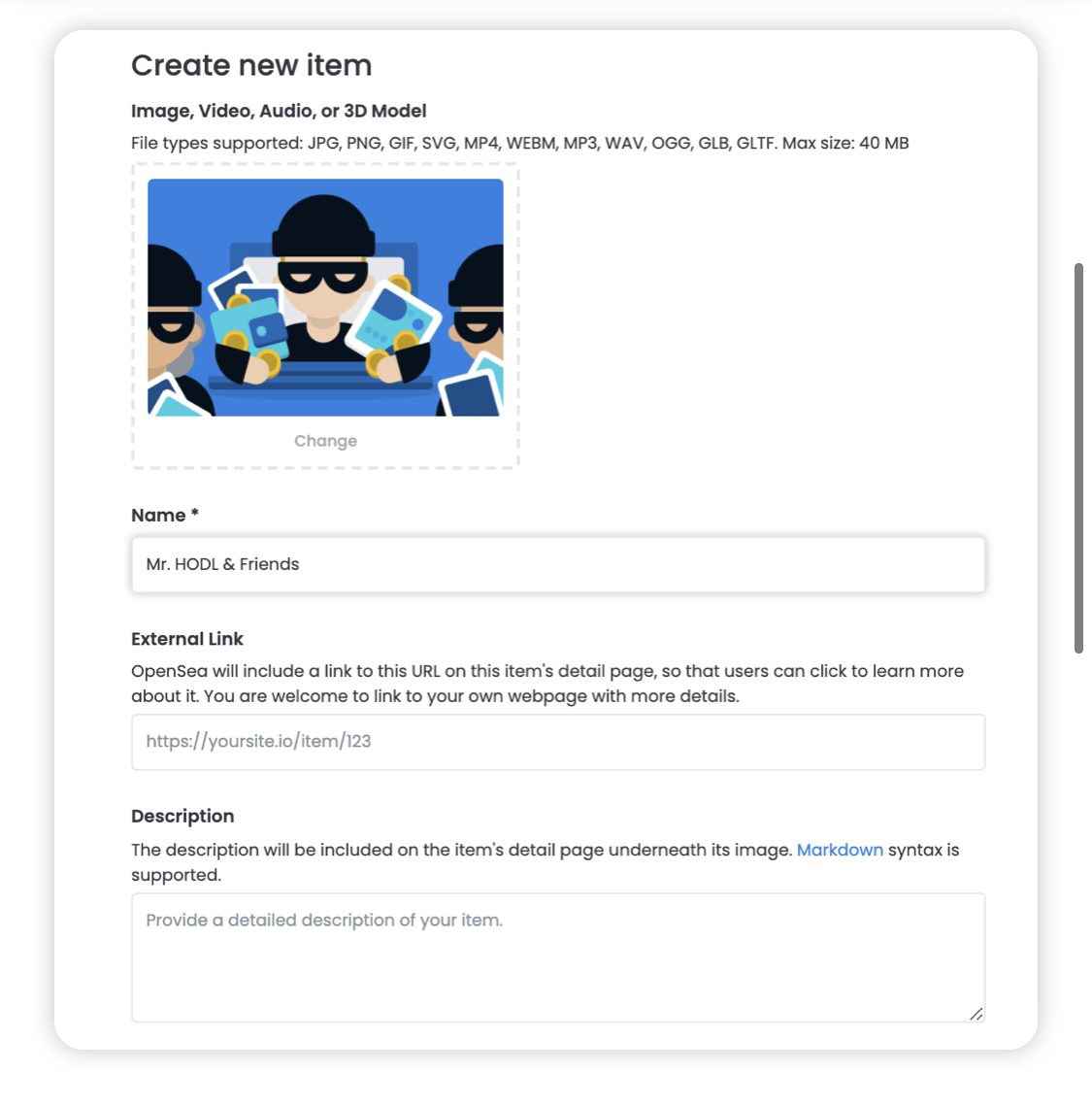Click the Name field label
1092x1106 pixels.
click(x=158, y=515)
